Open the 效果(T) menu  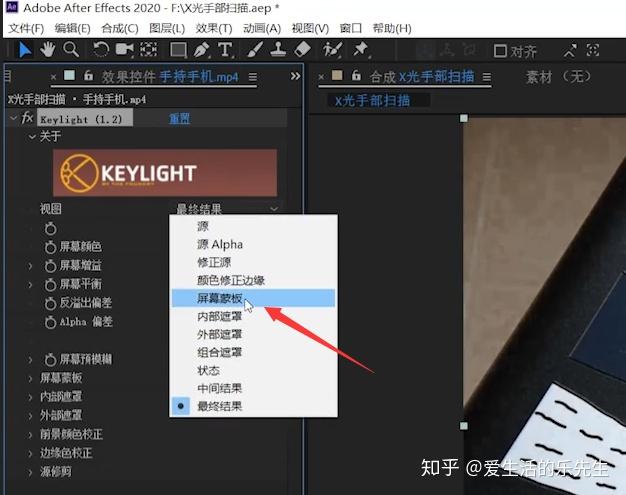click(214, 28)
